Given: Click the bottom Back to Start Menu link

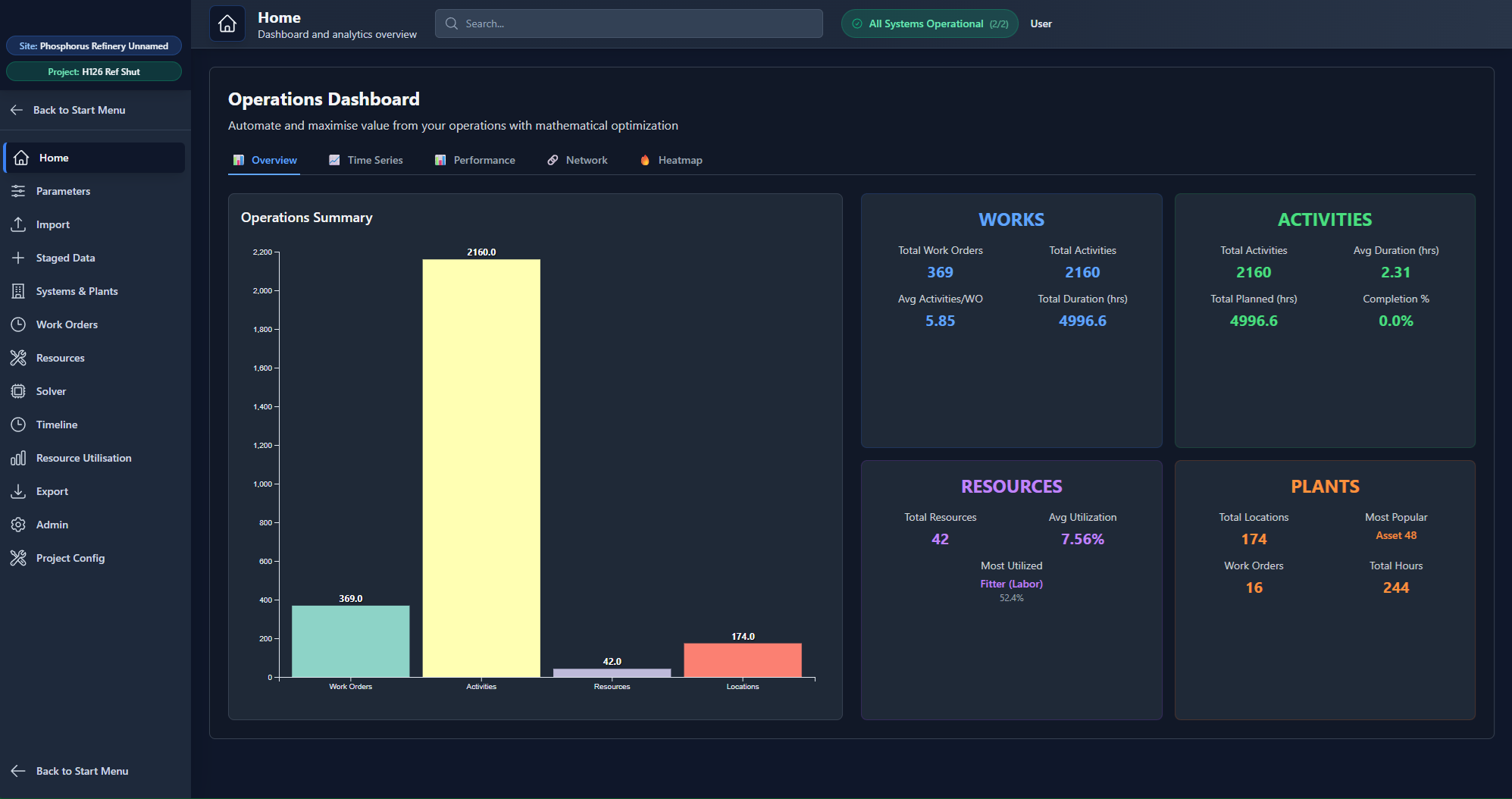Looking at the screenshot, I should pos(82,771).
